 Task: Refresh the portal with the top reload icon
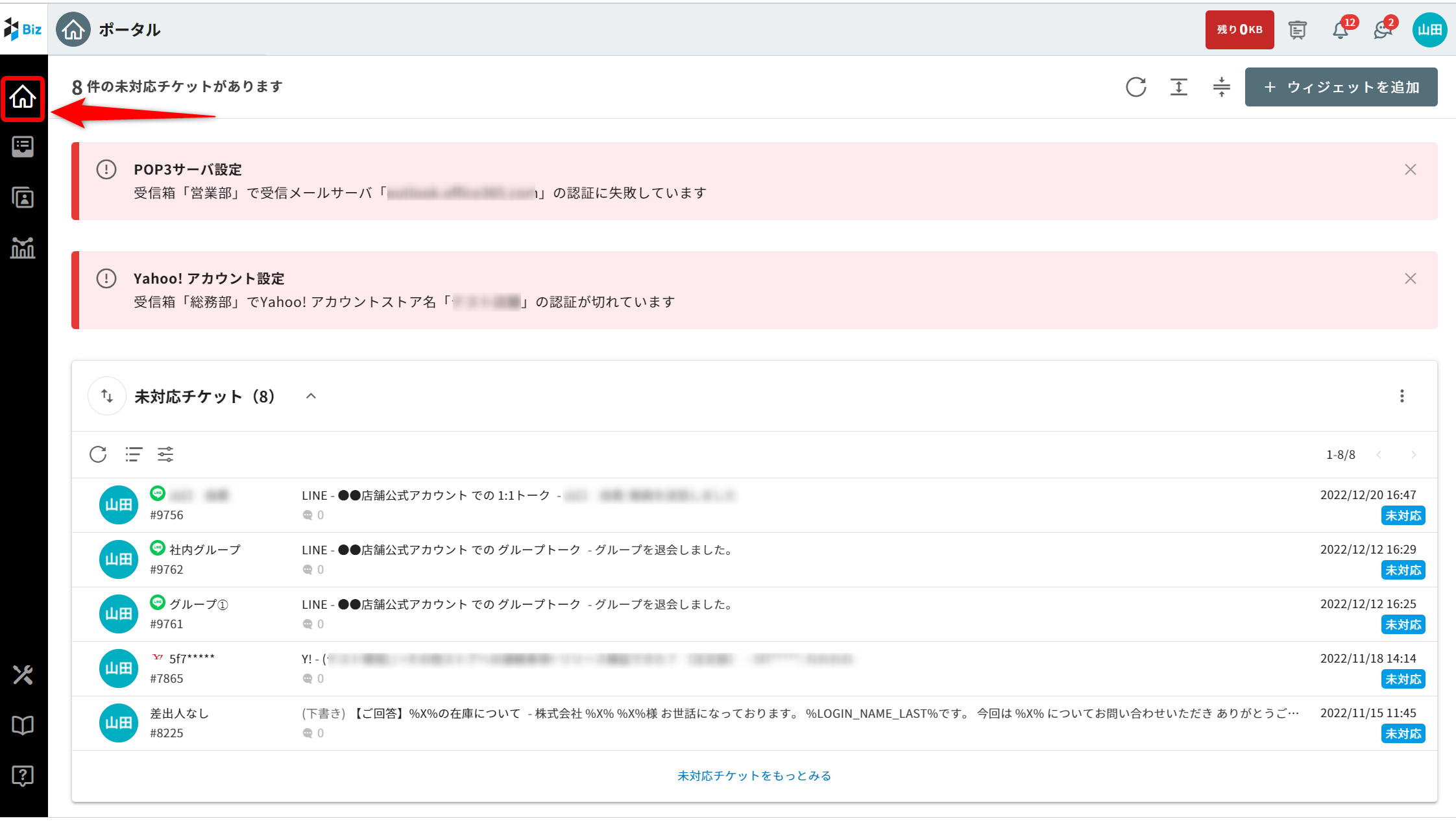(x=1135, y=87)
